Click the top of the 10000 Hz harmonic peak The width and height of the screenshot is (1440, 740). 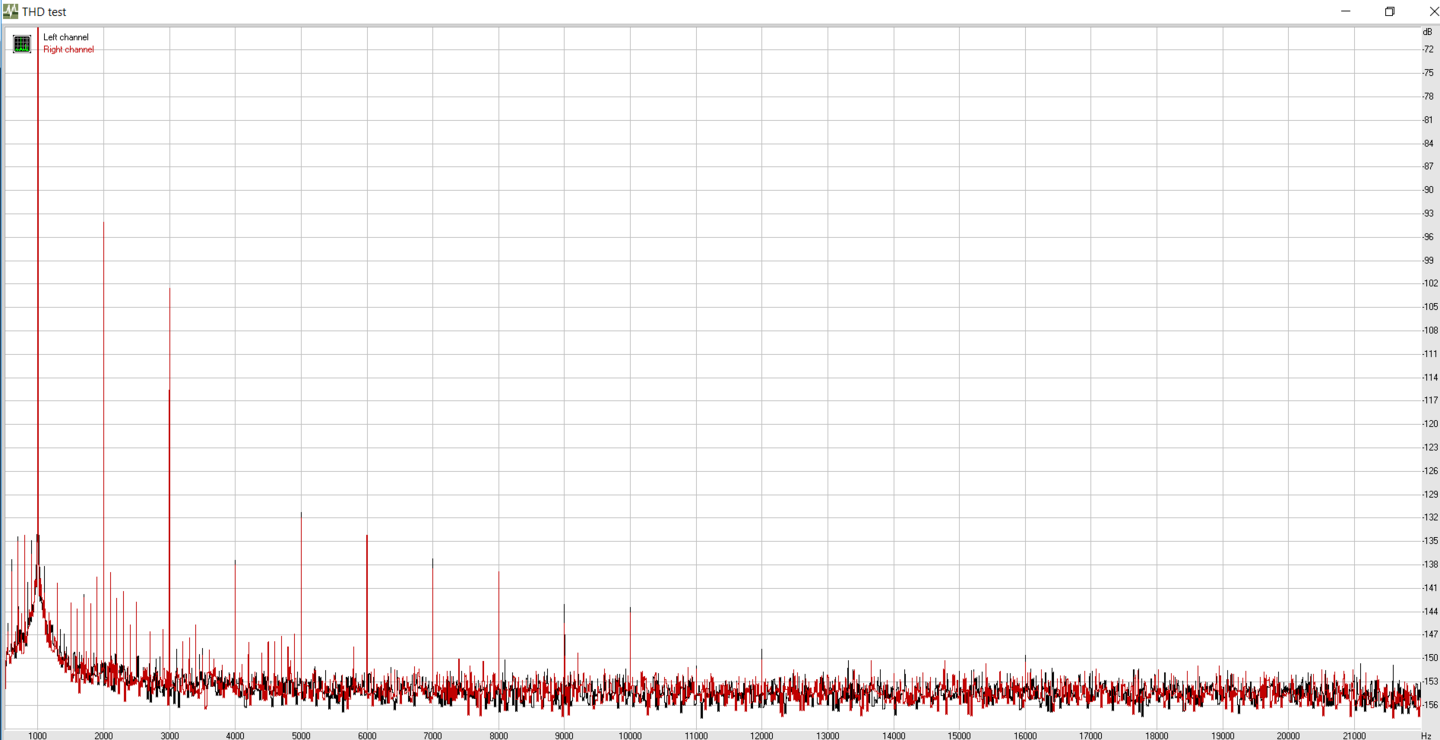pyautogui.click(x=630, y=608)
